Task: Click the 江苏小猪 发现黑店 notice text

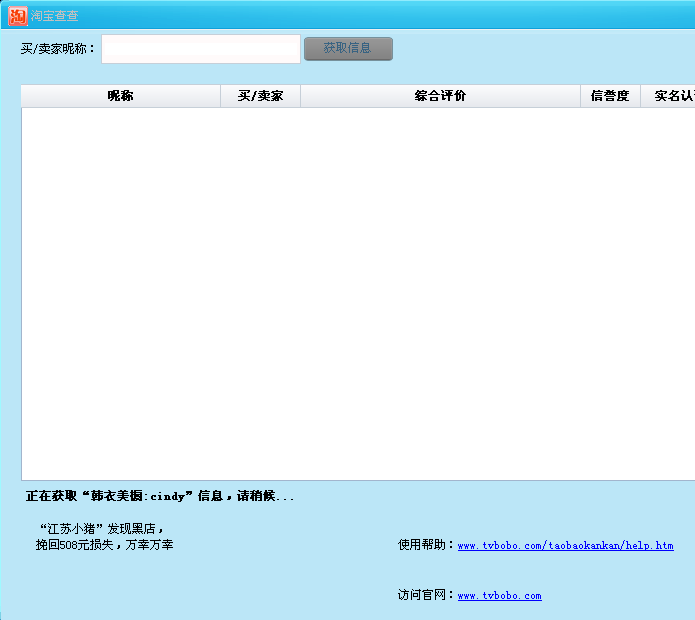Action: coord(102,528)
